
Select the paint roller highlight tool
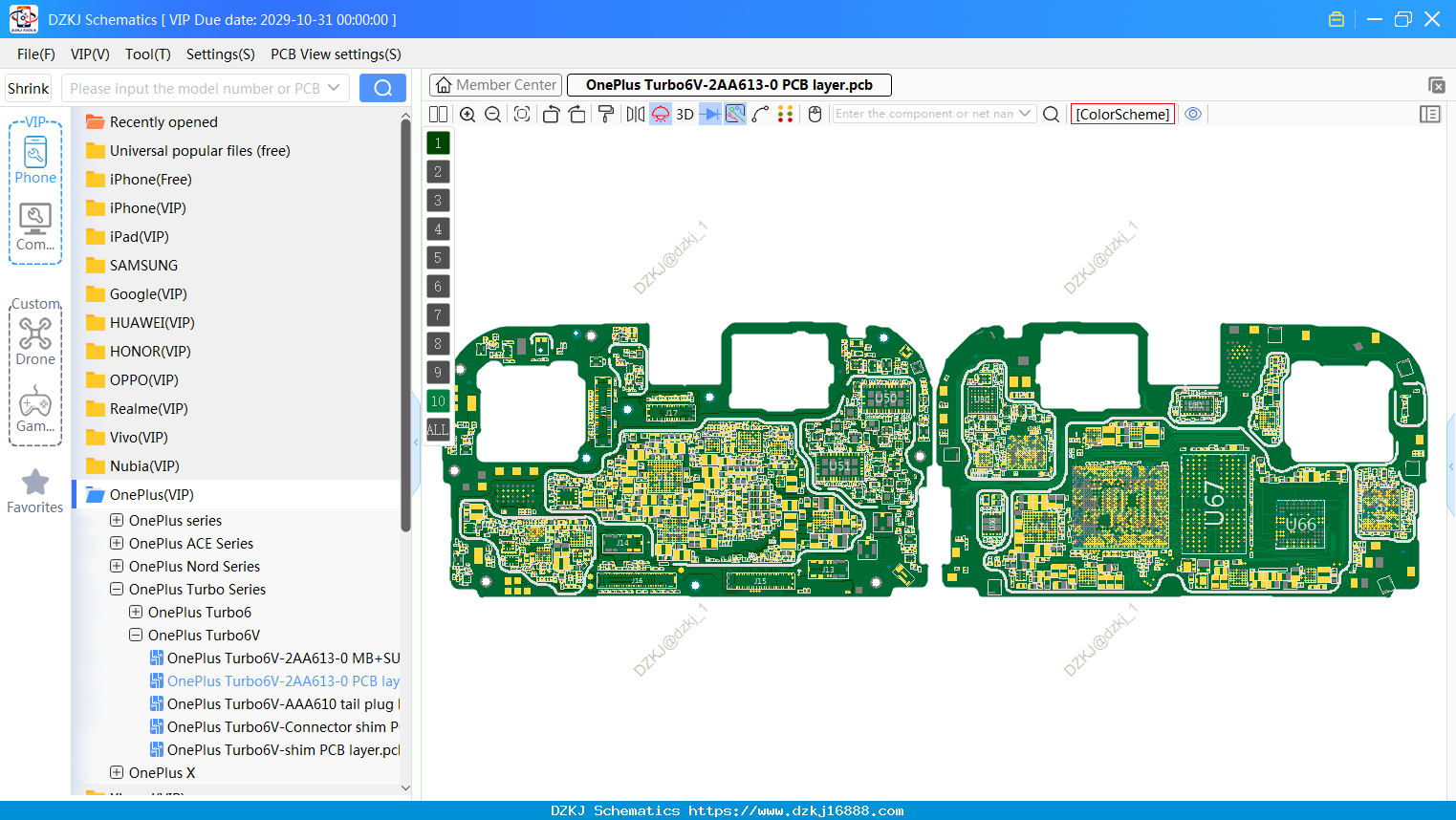pos(606,114)
